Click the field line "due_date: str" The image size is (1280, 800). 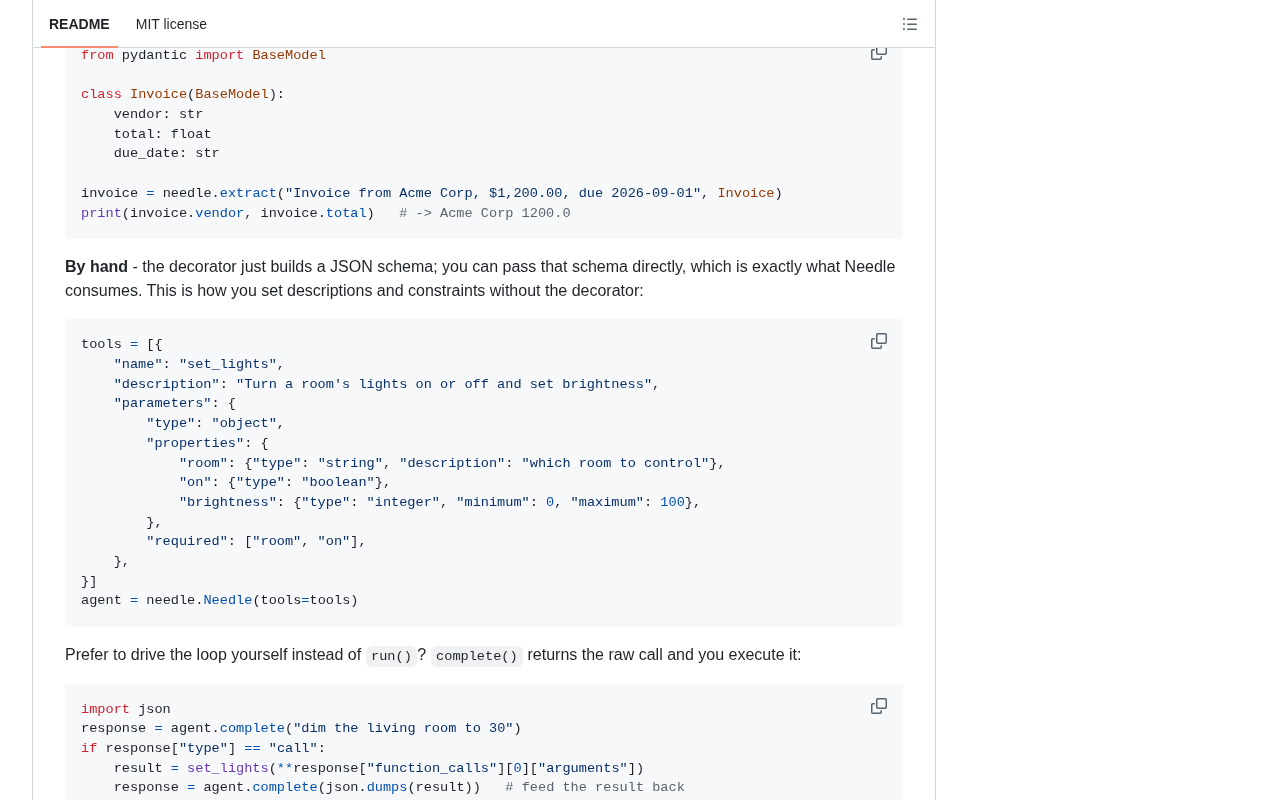point(166,154)
